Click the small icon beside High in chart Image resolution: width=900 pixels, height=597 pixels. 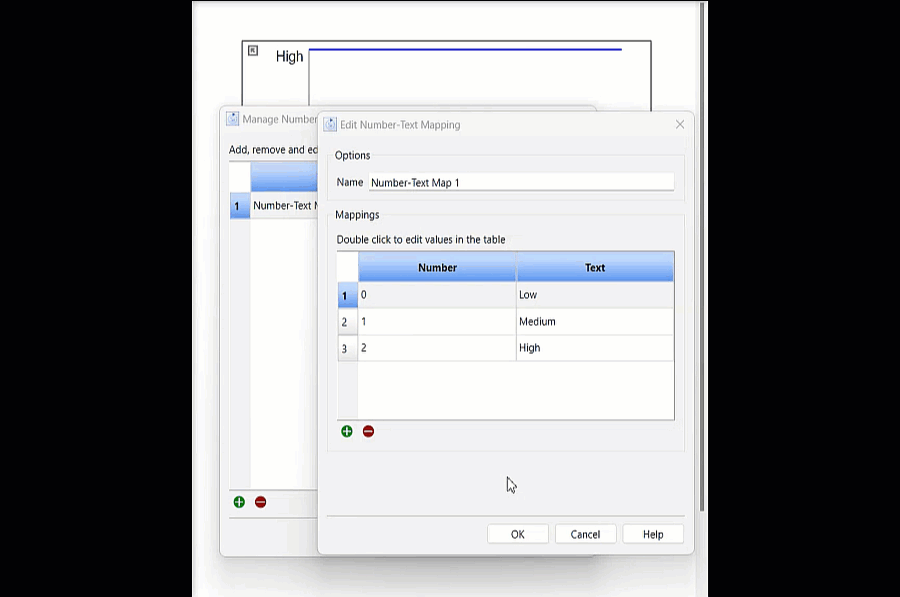[253, 51]
